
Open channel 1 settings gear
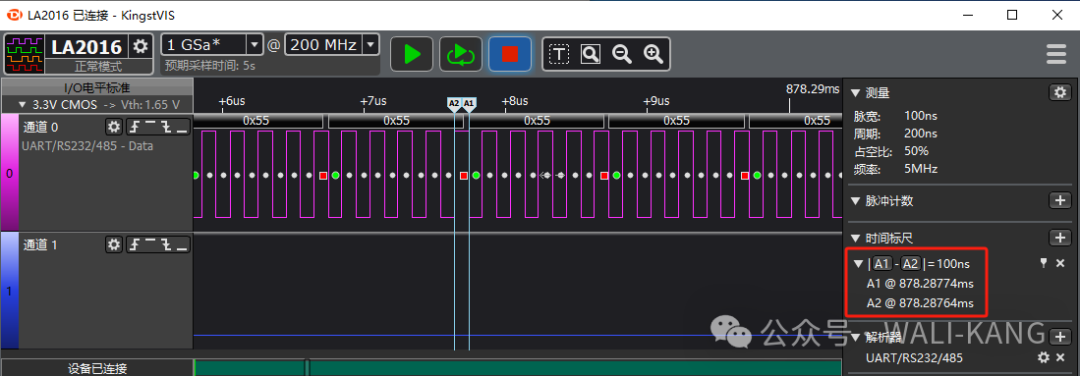tap(114, 244)
